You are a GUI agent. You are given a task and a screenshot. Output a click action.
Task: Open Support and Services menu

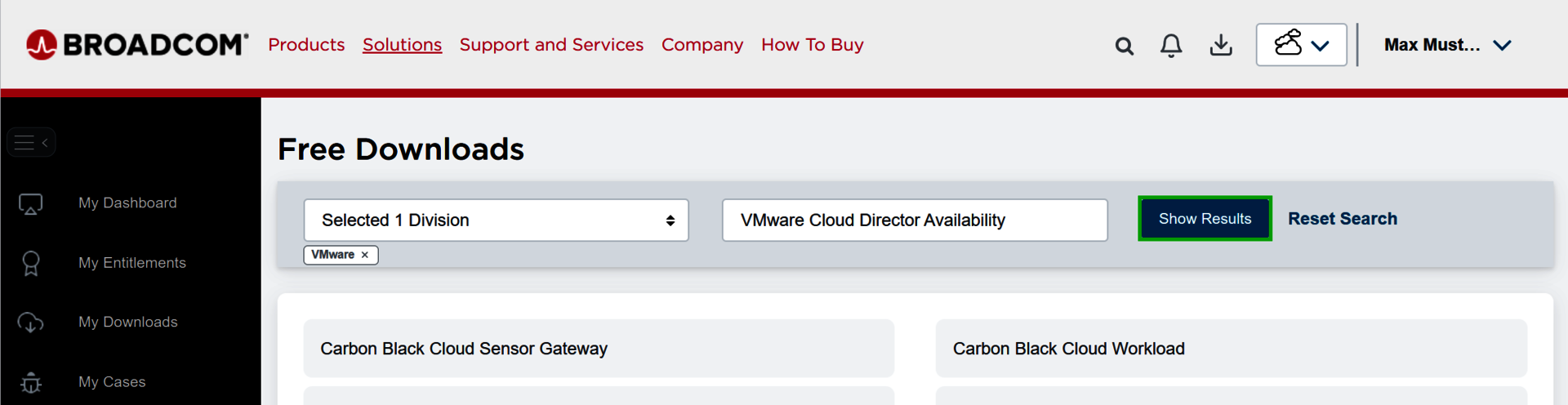click(551, 45)
